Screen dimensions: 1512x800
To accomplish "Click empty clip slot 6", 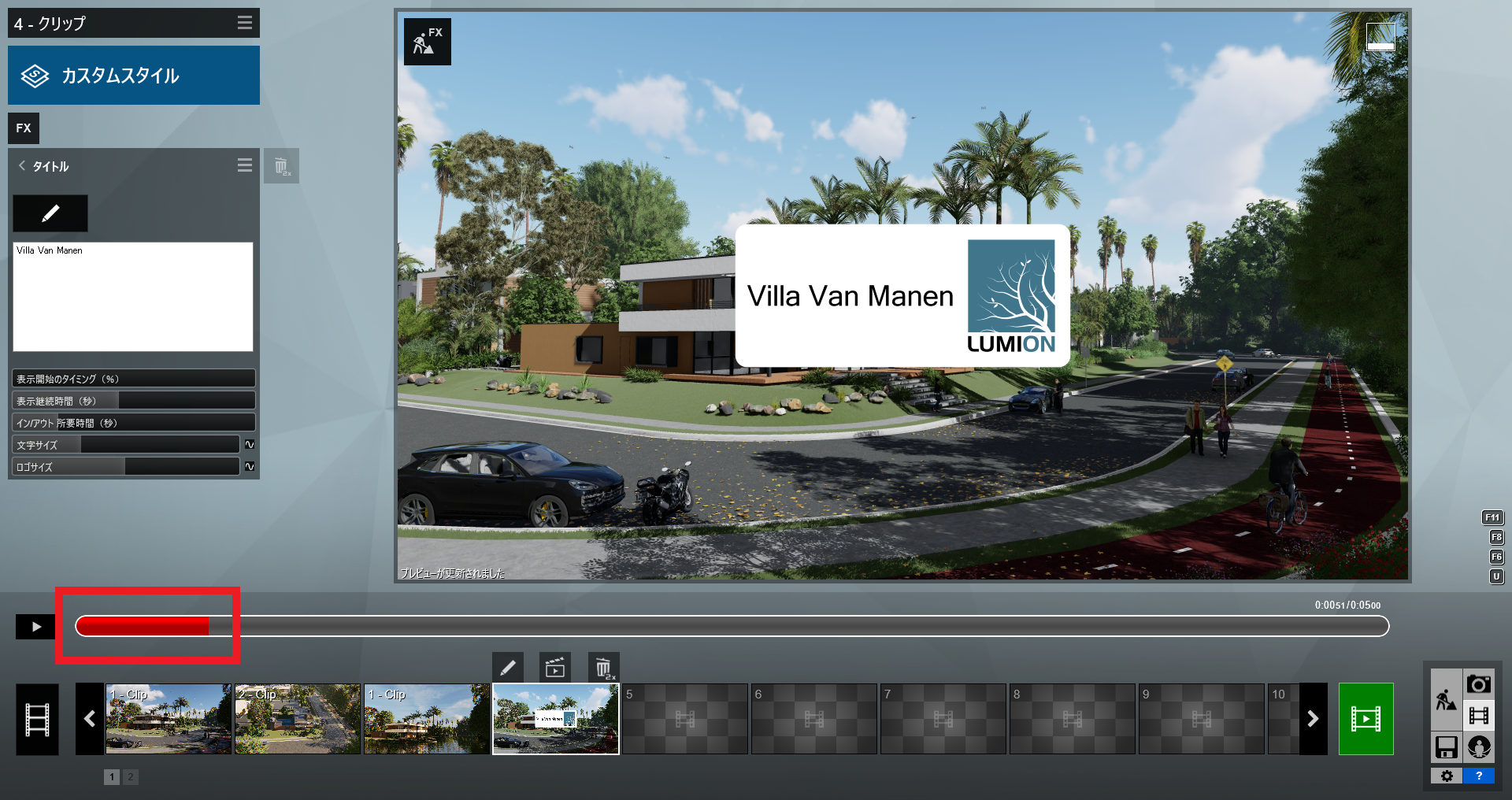I will click(814, 719).
